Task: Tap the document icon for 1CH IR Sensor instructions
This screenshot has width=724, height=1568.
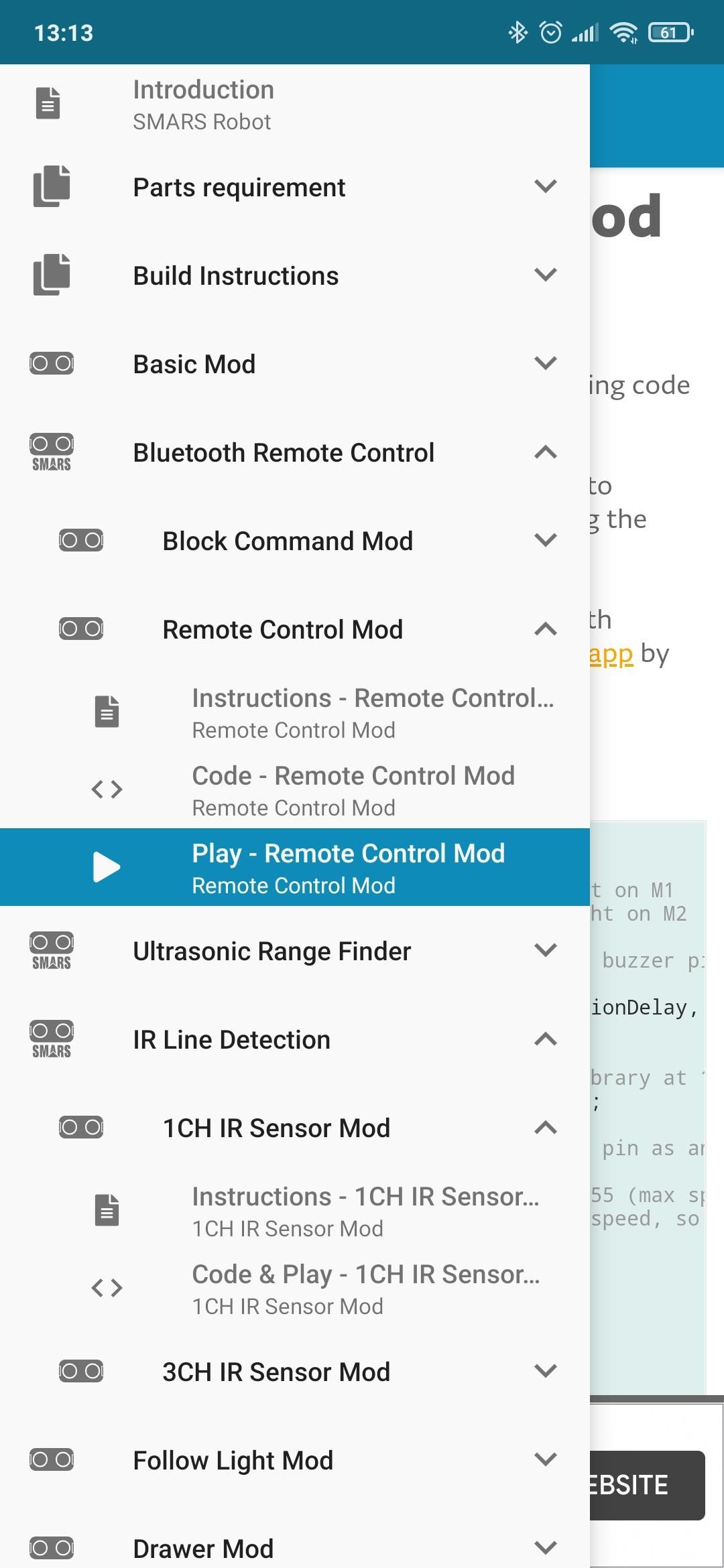Action: tap(107, 1210)
